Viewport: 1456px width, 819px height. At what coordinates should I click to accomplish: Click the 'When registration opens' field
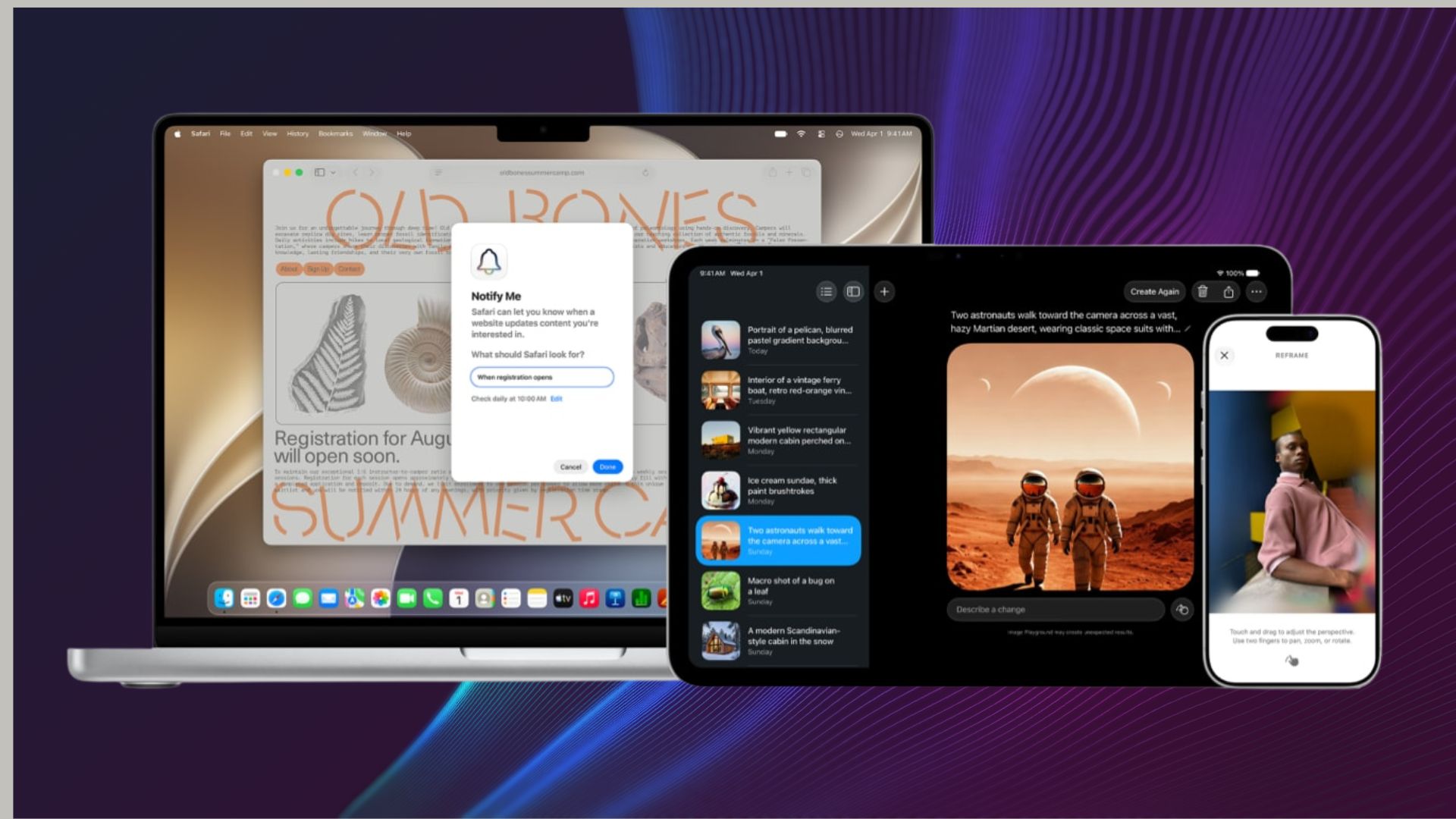click(x=541, y=377)
